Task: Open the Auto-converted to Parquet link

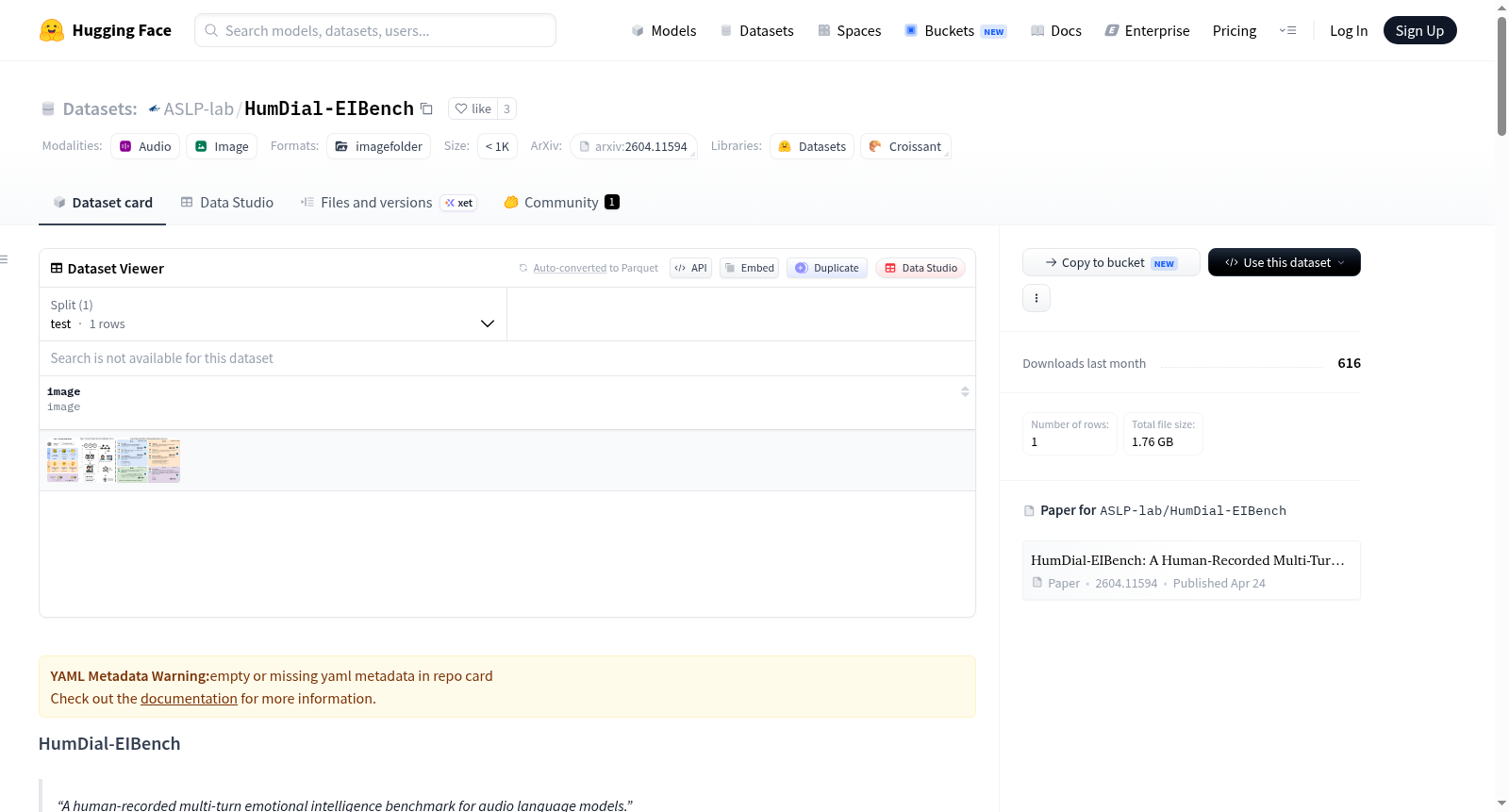Action: click(595, 268)
